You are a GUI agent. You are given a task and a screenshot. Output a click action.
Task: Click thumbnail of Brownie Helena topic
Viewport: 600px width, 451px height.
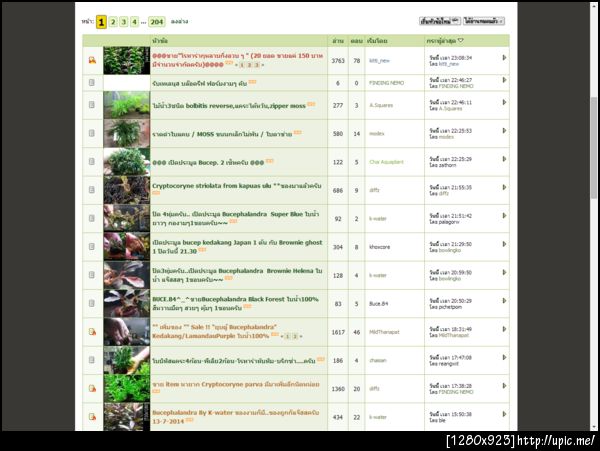click(127, 275)
